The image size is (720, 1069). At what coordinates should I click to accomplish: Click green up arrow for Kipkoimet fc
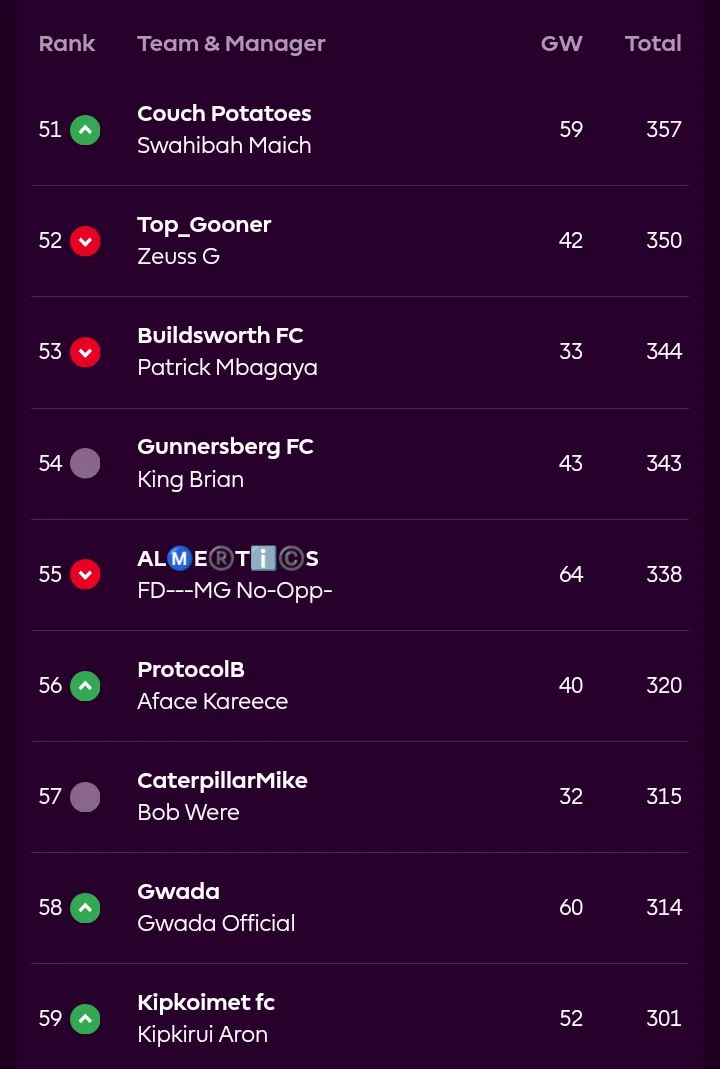click(85, 1018)
